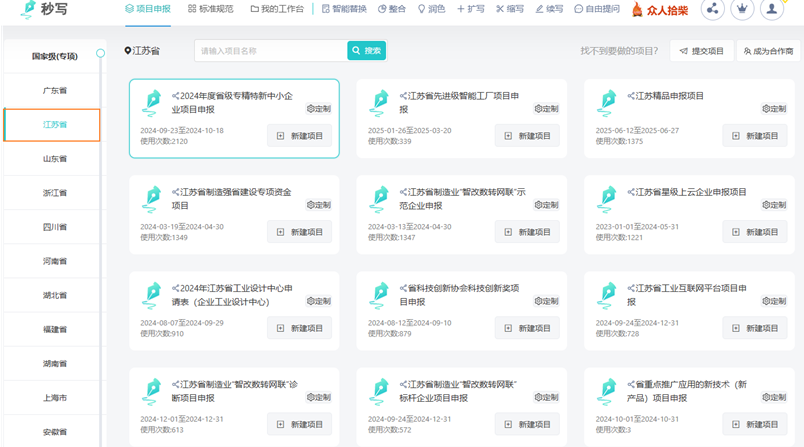Click the 搜索 button
804x447 pixels.
click(367, 51)
